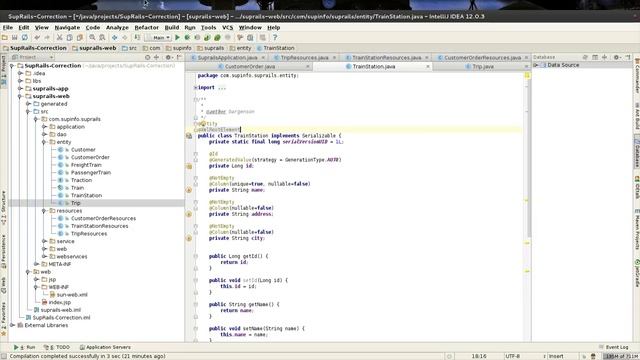The height and width of the screenshot is (360, 640).
Task: Open the Run tool window button
Action: 24,347
